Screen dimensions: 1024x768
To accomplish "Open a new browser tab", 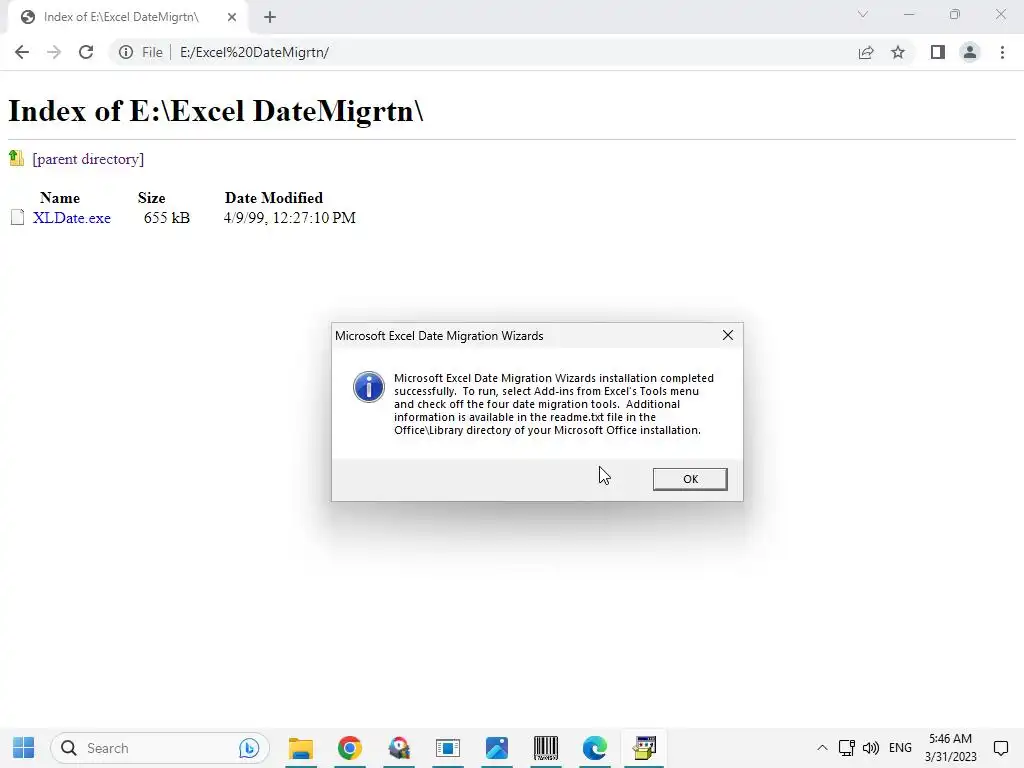I will click(x=270, y=17).
